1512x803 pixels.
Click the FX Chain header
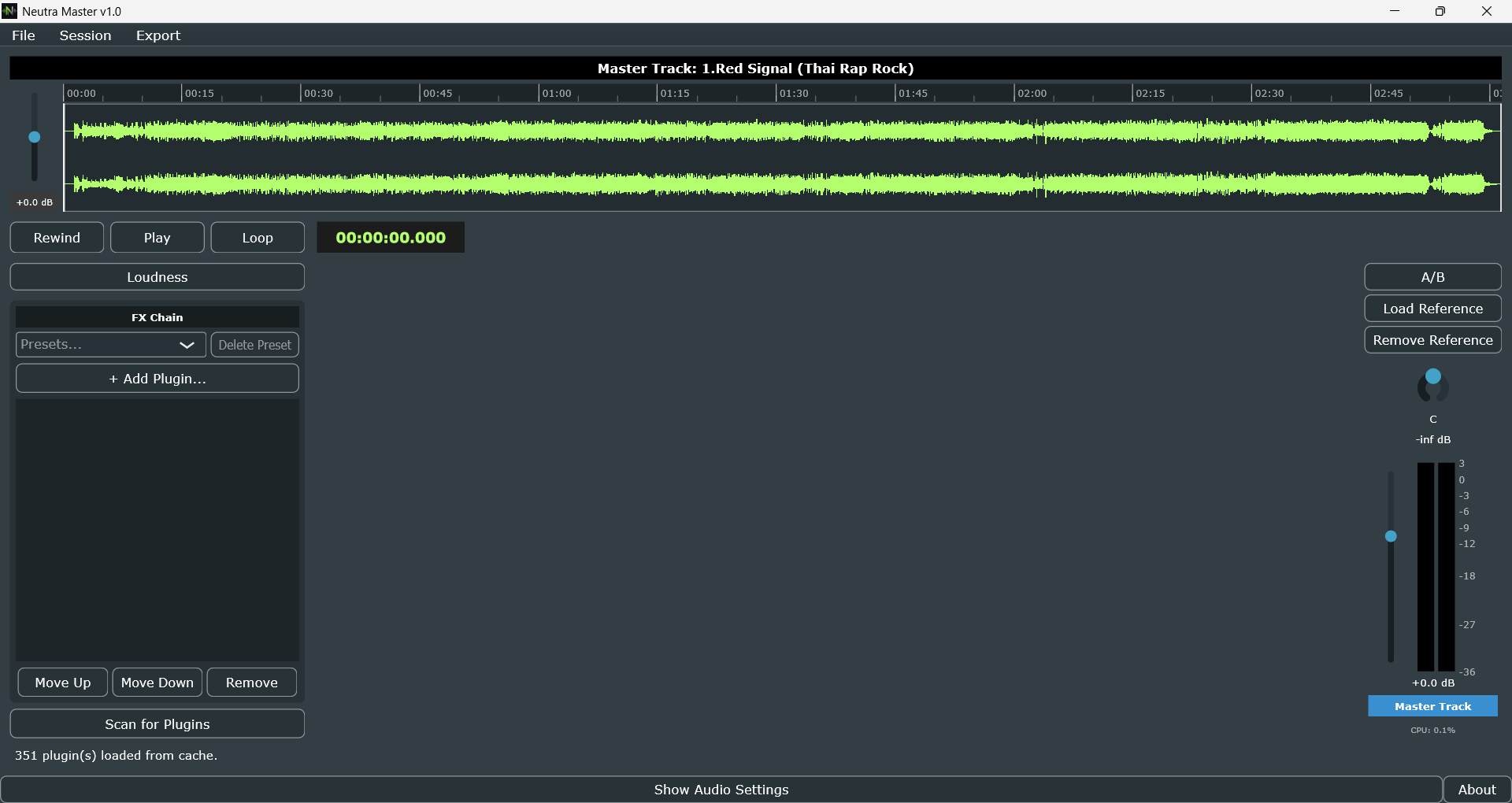157,317
